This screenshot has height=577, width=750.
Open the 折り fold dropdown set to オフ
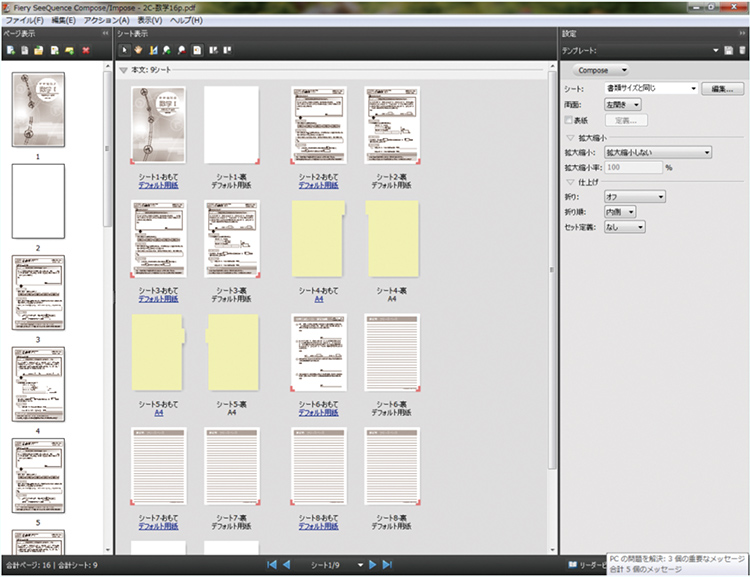click(x=634, y=197)
